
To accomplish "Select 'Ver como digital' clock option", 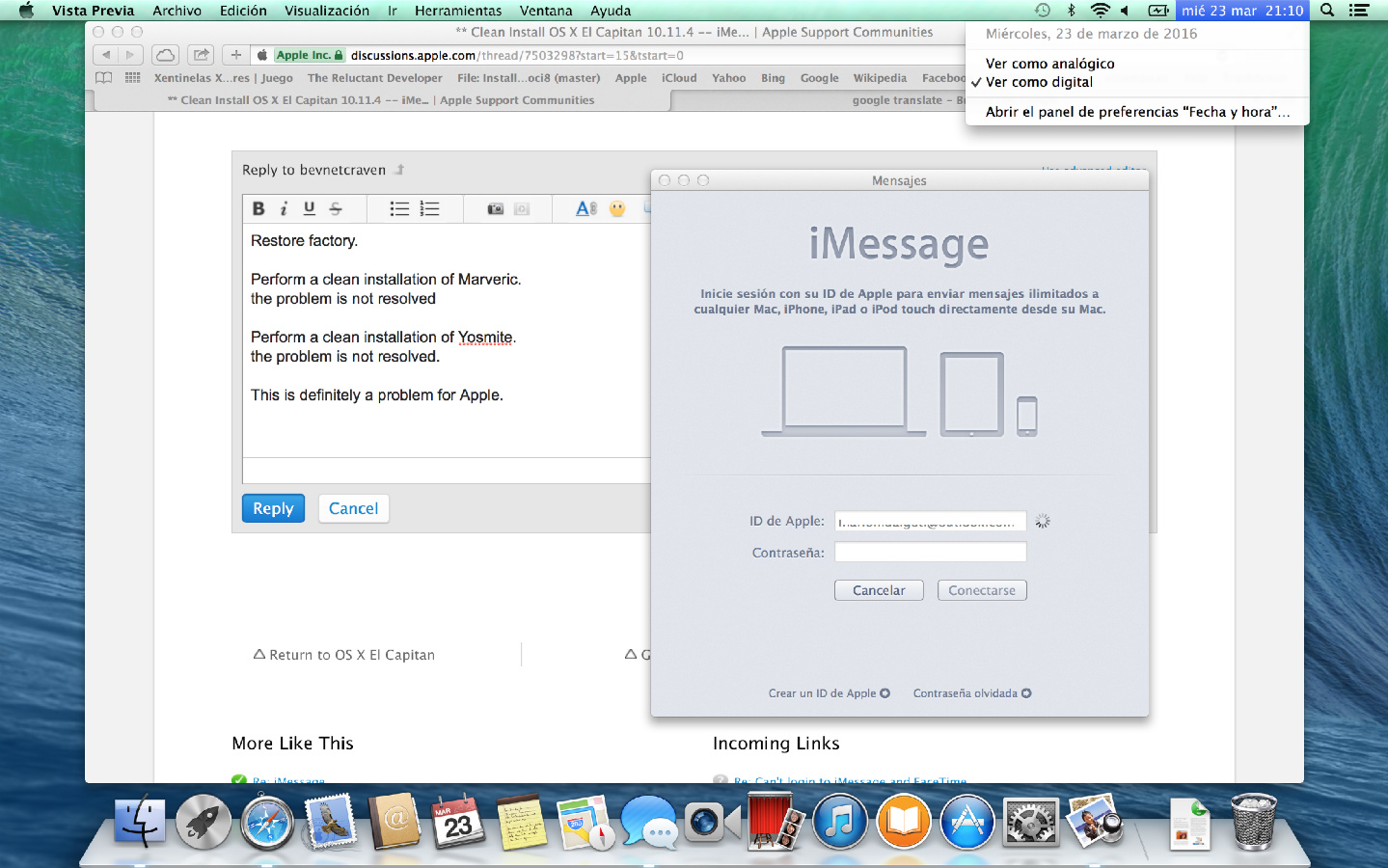I will (1137, 82).
